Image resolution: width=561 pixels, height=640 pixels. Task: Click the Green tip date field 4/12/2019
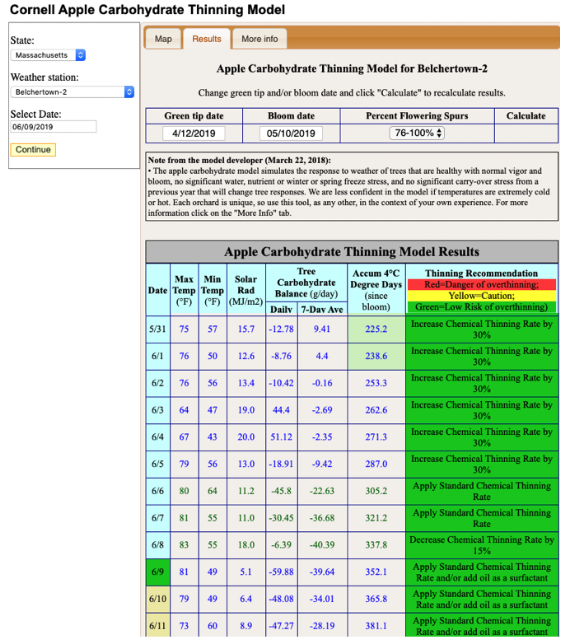coord(194,133)
